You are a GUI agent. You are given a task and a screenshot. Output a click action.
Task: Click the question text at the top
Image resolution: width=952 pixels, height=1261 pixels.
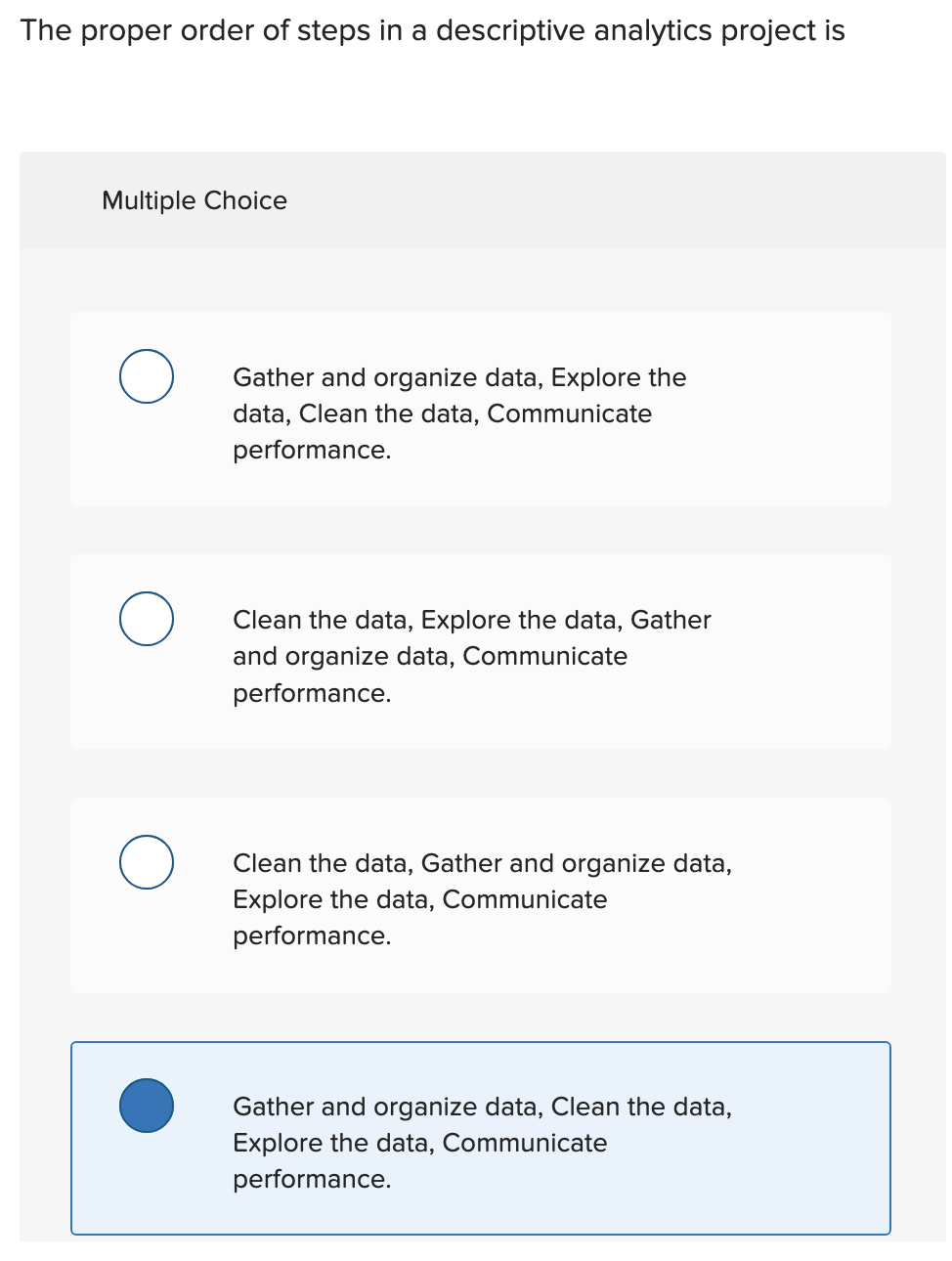click(432, 30)
